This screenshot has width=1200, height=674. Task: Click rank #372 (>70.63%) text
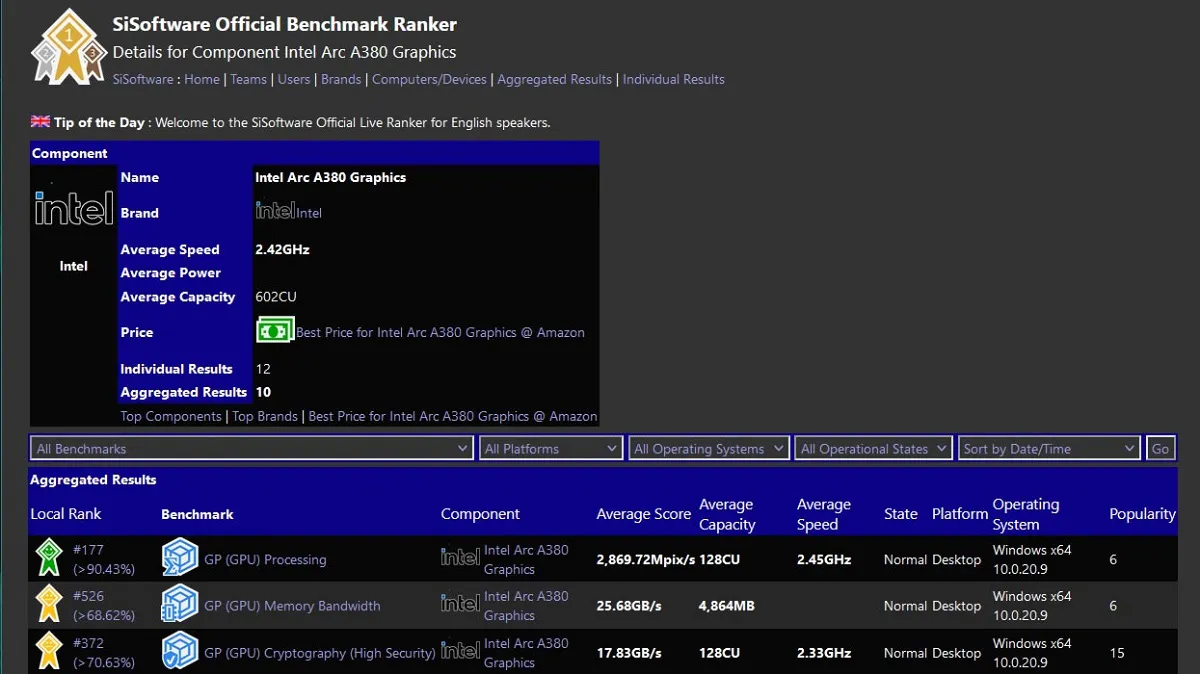(104, 652)
